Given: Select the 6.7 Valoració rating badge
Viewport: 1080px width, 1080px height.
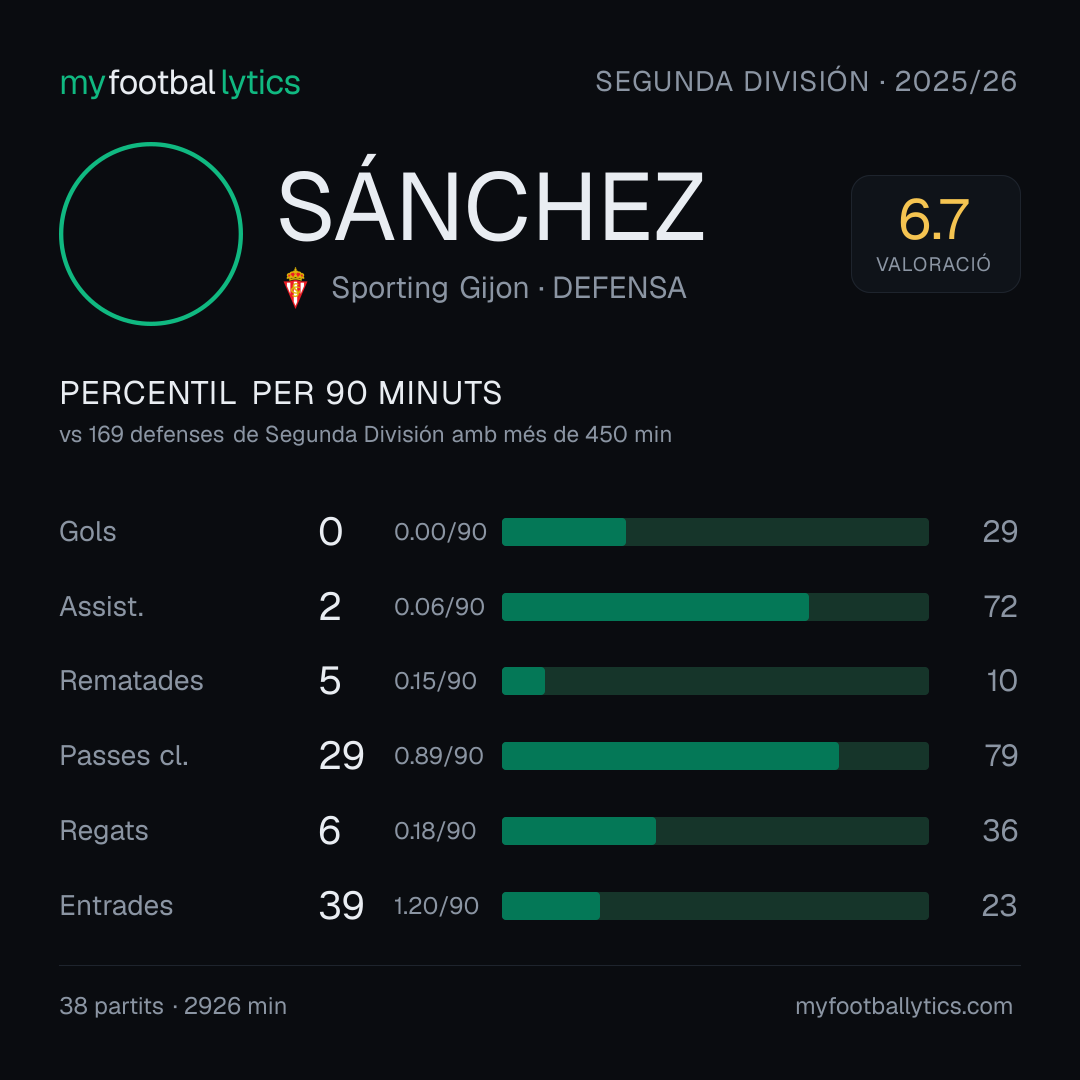Looking at the screenshot, I should (x=935, y=234).
